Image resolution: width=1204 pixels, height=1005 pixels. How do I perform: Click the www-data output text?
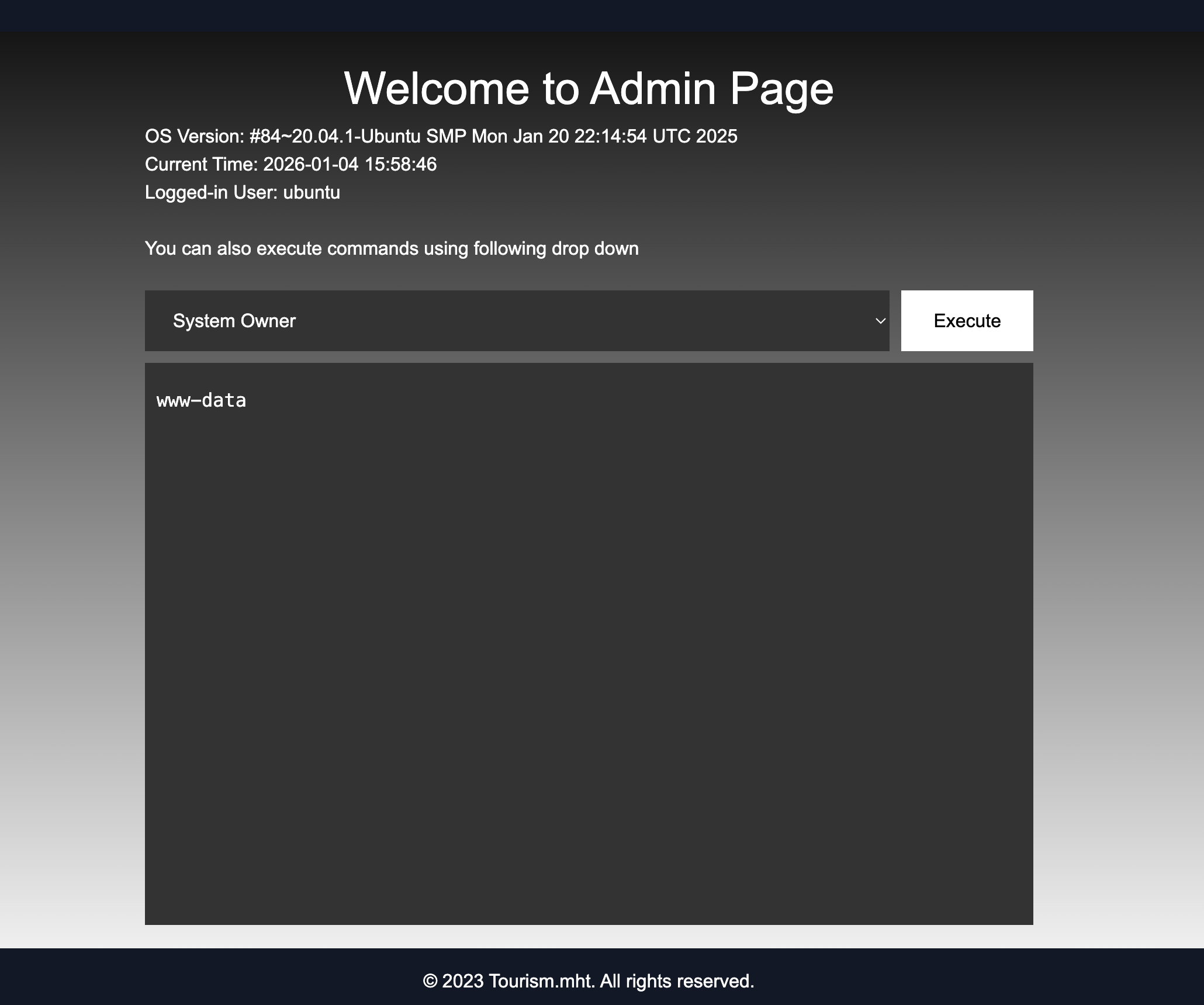(x=201, y=401)
